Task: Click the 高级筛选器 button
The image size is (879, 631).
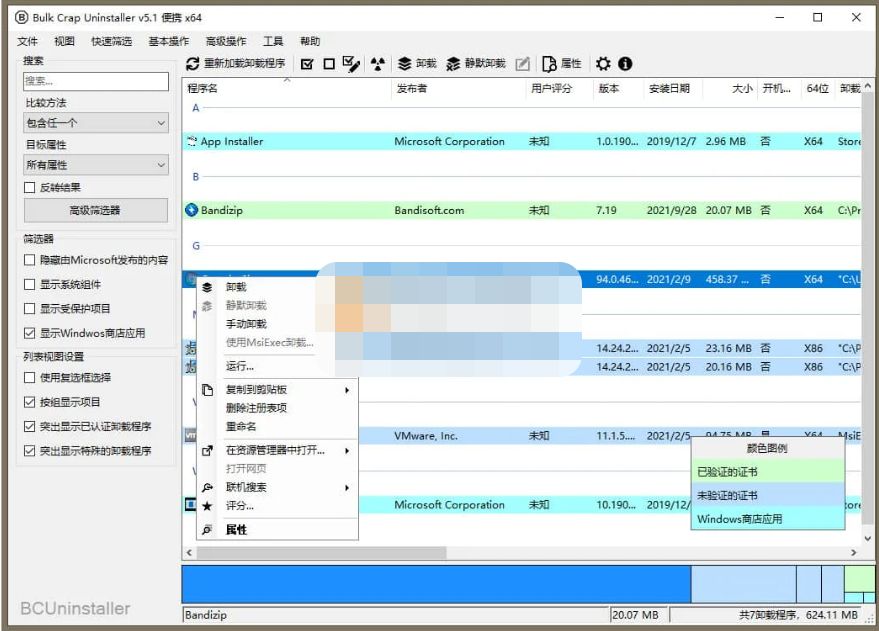Action: [95, 210]
